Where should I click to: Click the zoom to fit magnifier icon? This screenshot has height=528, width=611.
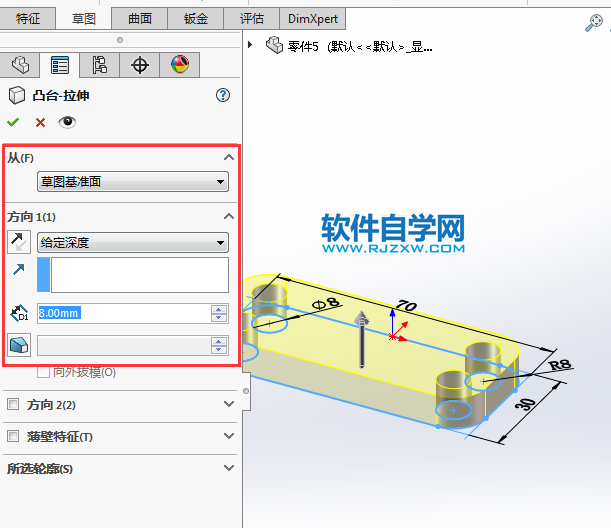594,23
